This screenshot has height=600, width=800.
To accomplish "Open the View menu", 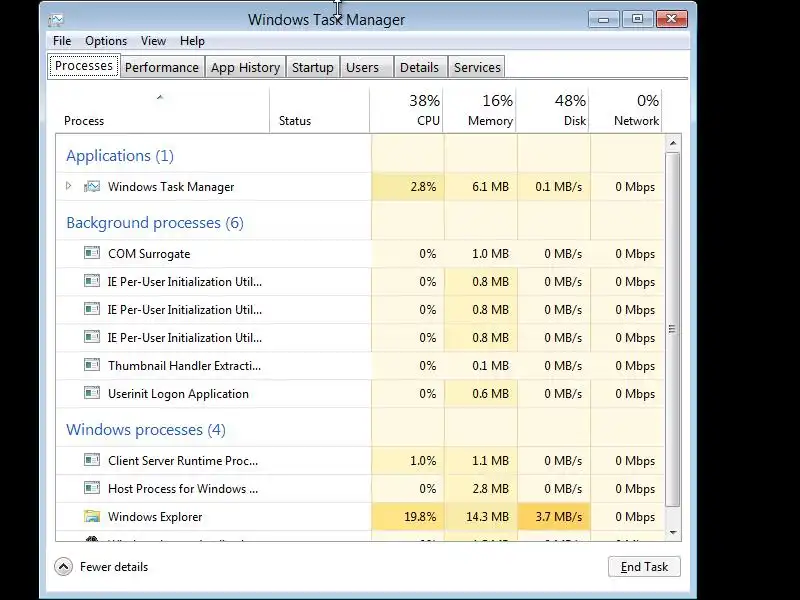I will [154, 41].
